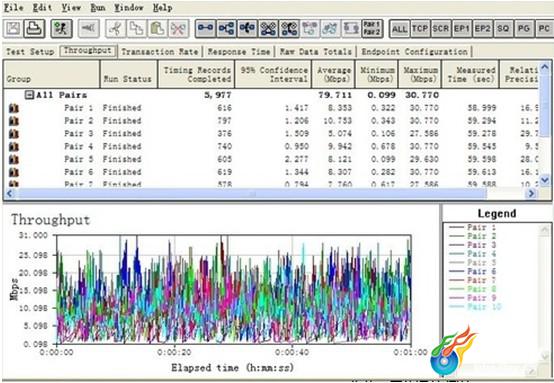554x383 pixels.
Task: Select Pair 6 line in the legend
Action: 473,271
